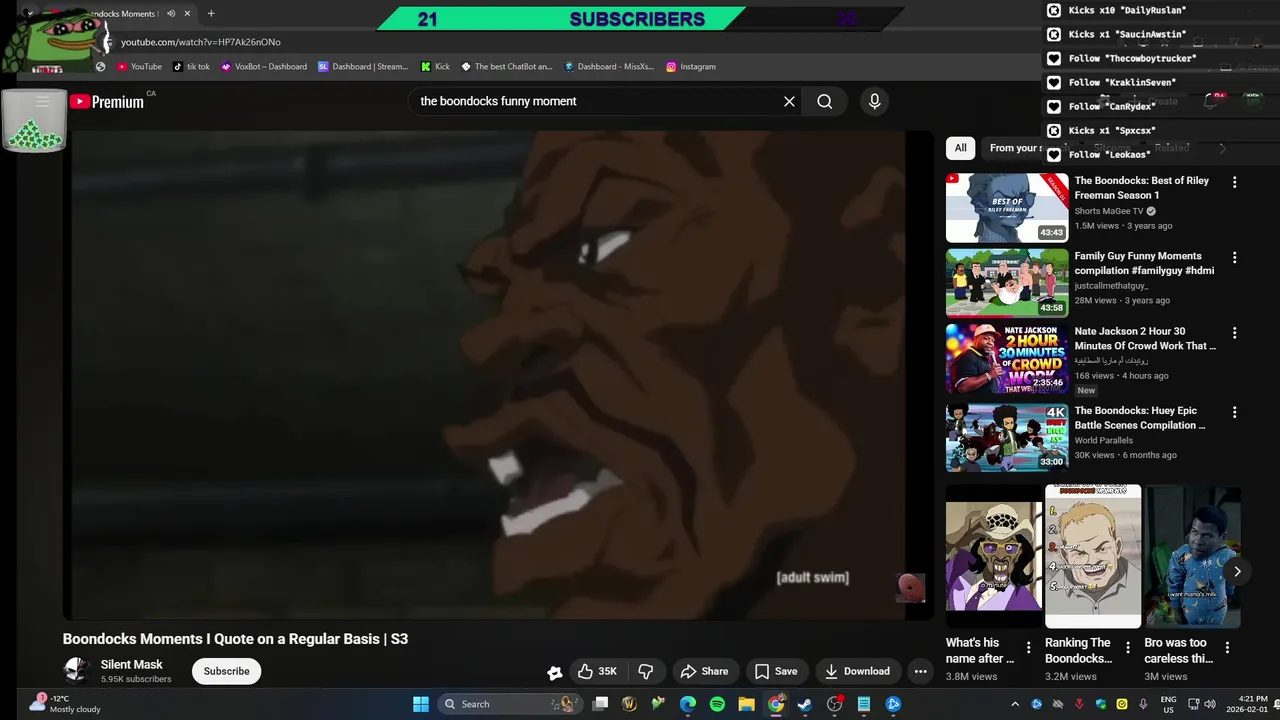Show hidden system tray icons
This screenshot has width=1280, height=720.
tap(1015, 704)
